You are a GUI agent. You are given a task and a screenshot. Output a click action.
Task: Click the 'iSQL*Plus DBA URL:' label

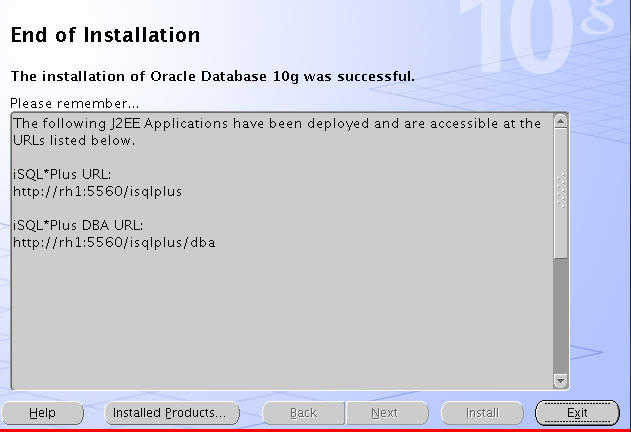coord(78,225)
